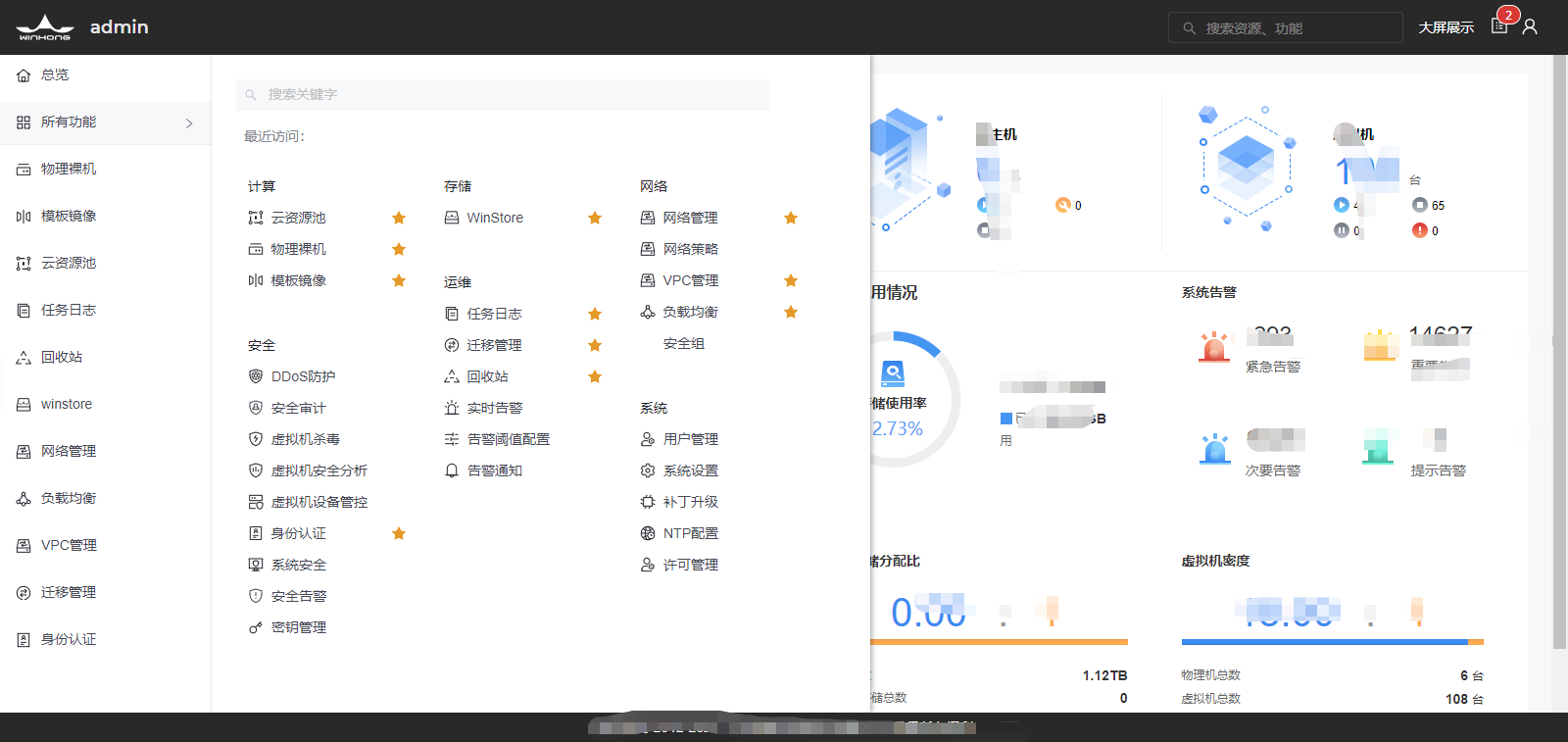Image resolution: width=1568 pixels, height=742 pixels.
Task: Click the 负载均衡 icon in the left sidebar
Action: pyautogui.click(x=24, y=499)
